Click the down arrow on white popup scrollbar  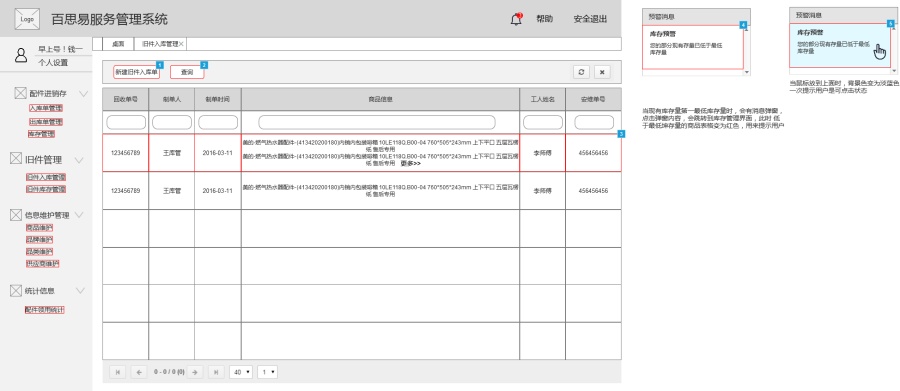(747, 72)
